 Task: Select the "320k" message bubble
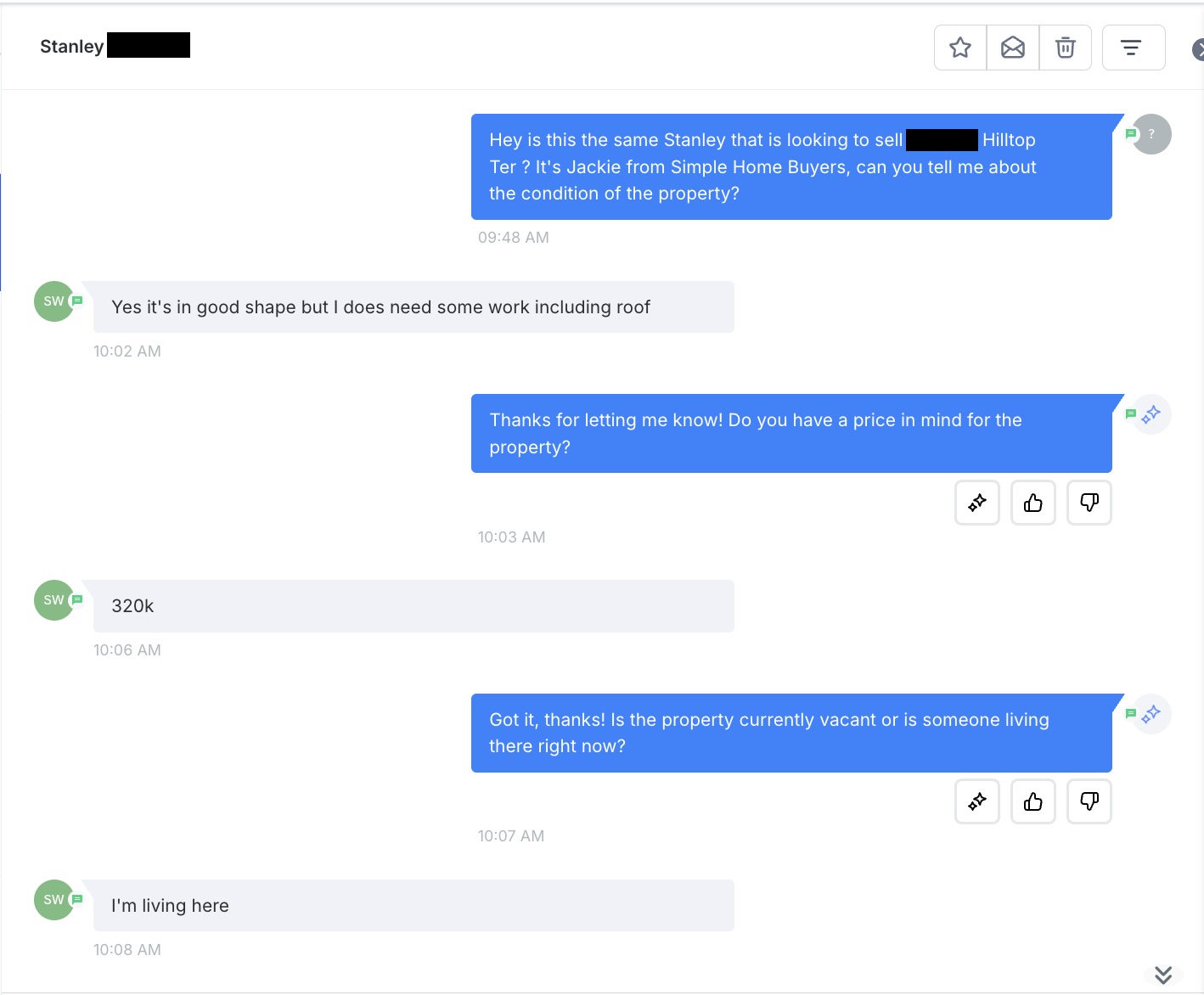click(414, 606)
